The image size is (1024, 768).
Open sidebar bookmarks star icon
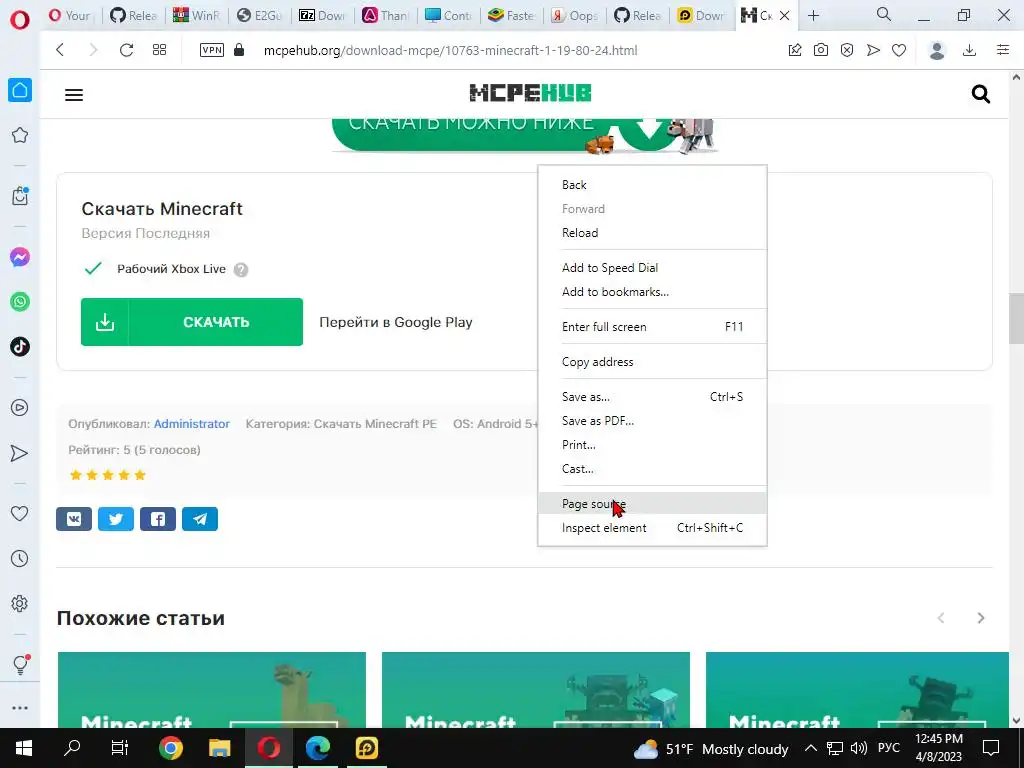point(20,135)
